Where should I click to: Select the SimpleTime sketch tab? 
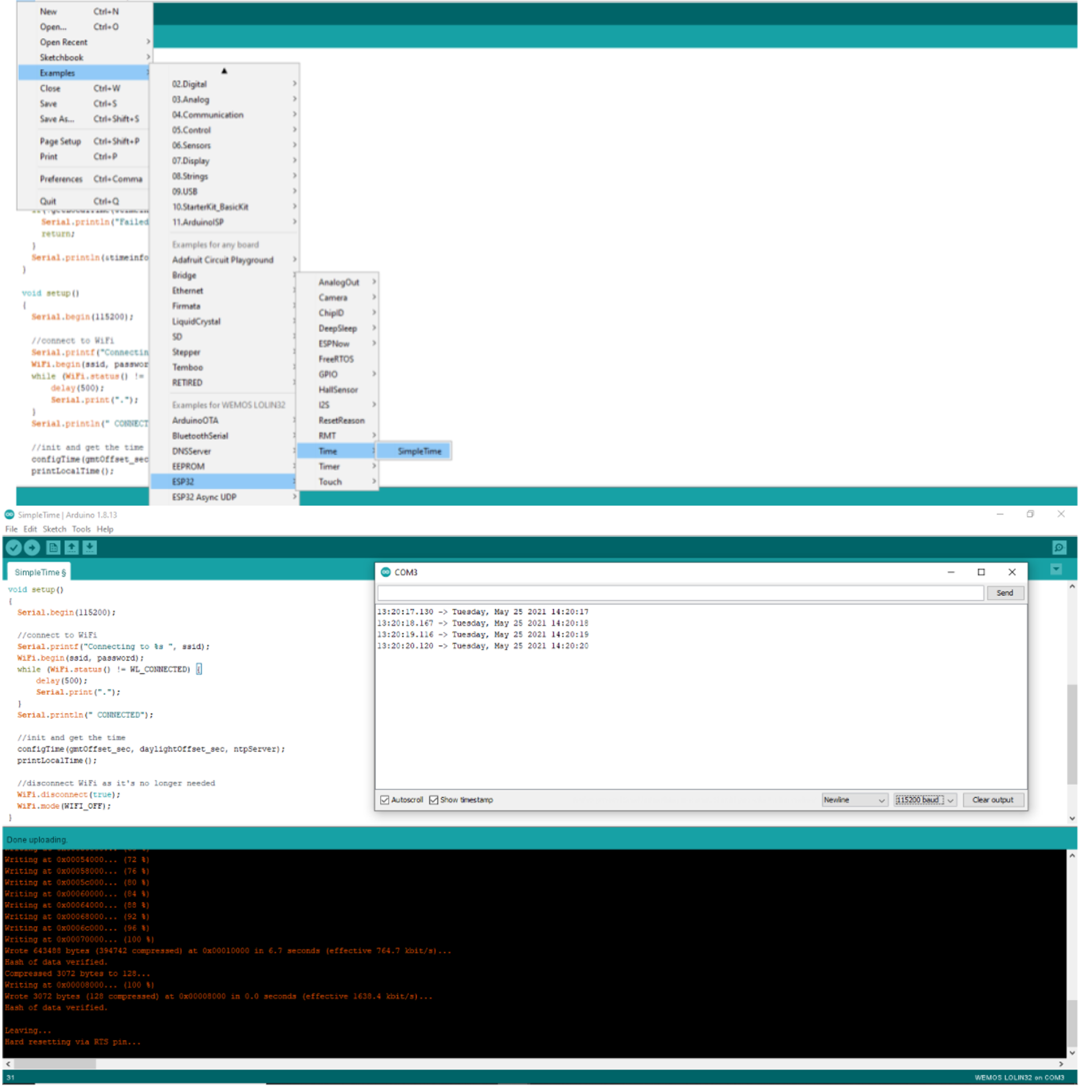coord(40,572)
